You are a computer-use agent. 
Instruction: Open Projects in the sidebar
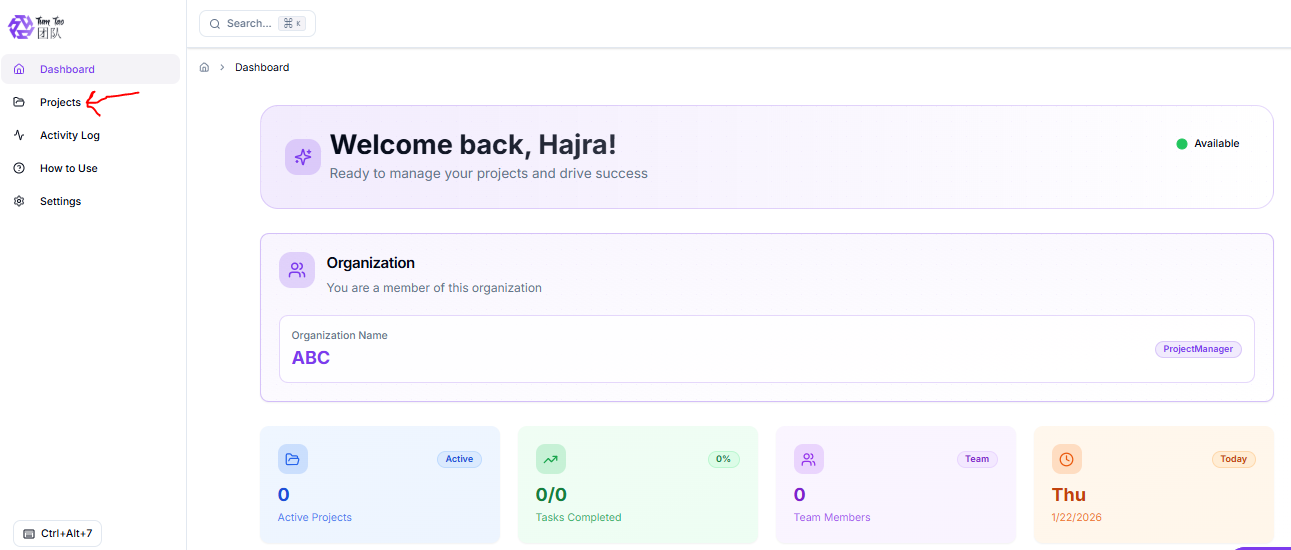[x=60, y=102]
